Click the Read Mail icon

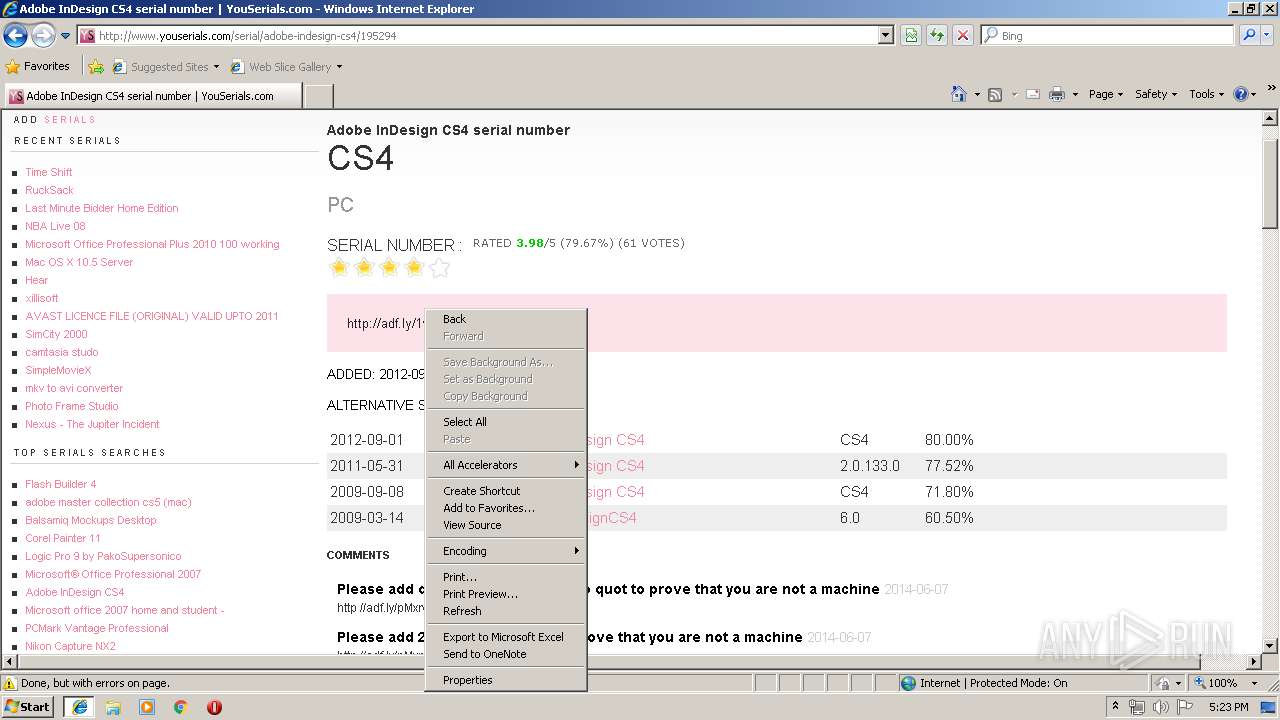1033,94
